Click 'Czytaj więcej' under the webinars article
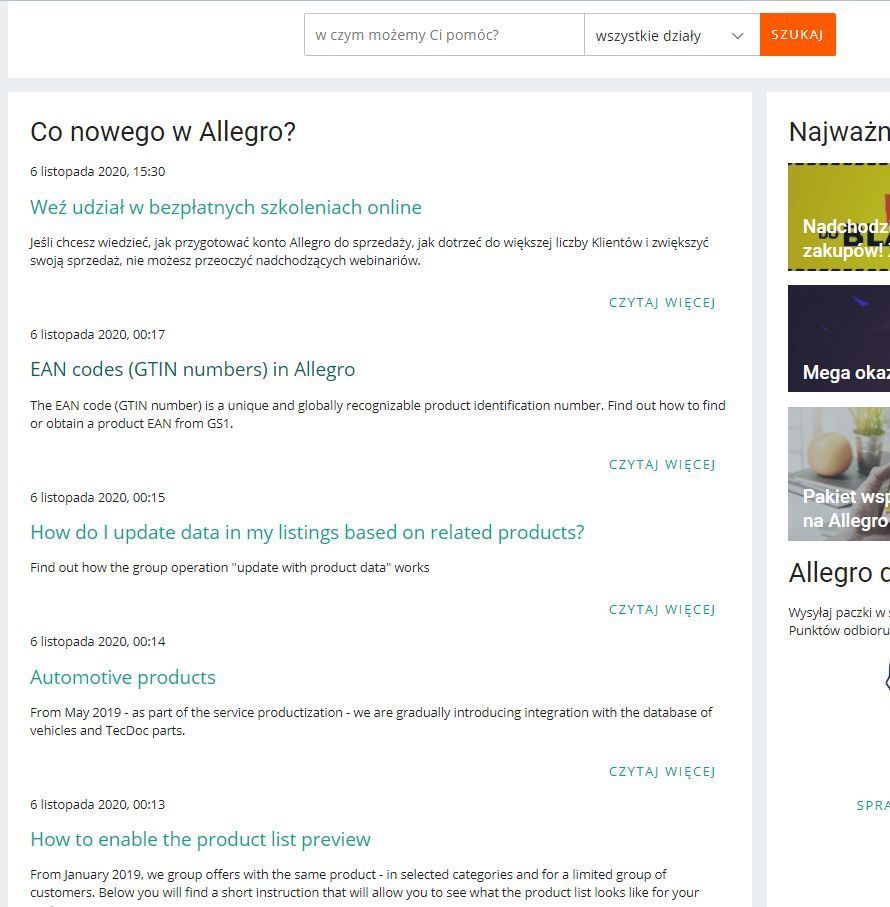Image resolution: width=890 pixels, height=907 pixels. [662, 302]
